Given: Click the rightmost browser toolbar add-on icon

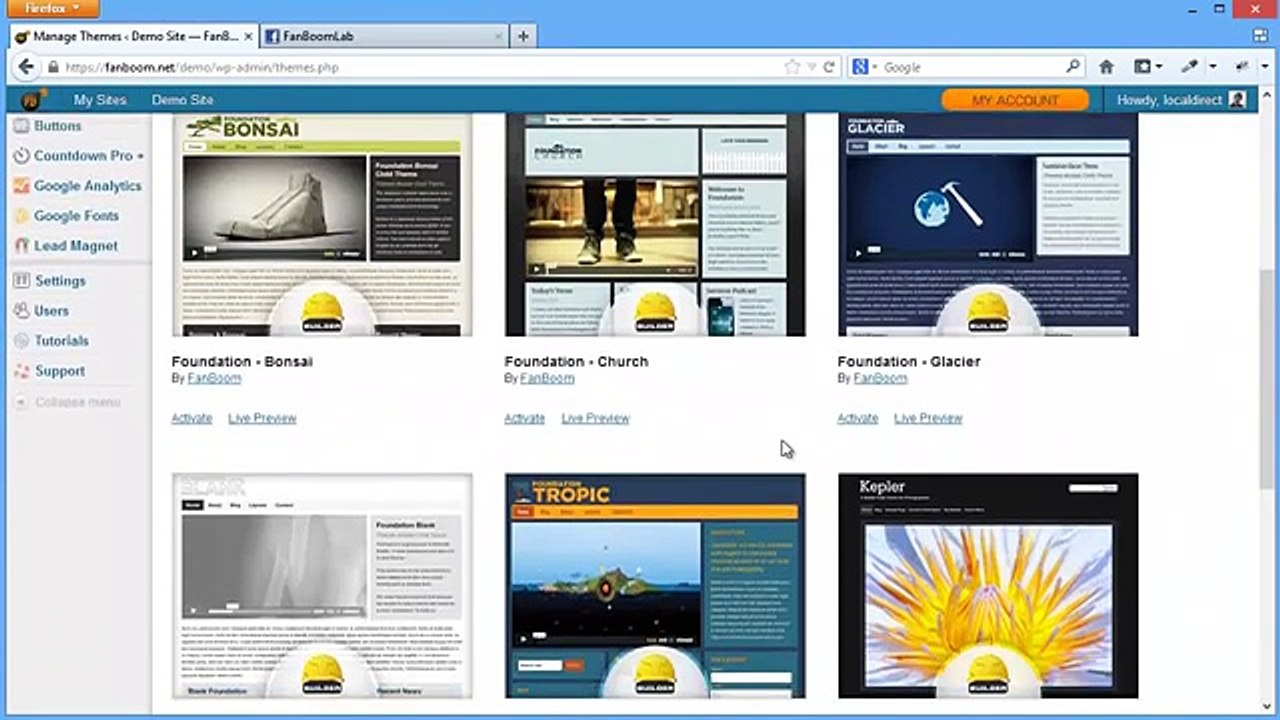Looking at the screenshot, I should pyautogui.click(x=1240, y=67).
